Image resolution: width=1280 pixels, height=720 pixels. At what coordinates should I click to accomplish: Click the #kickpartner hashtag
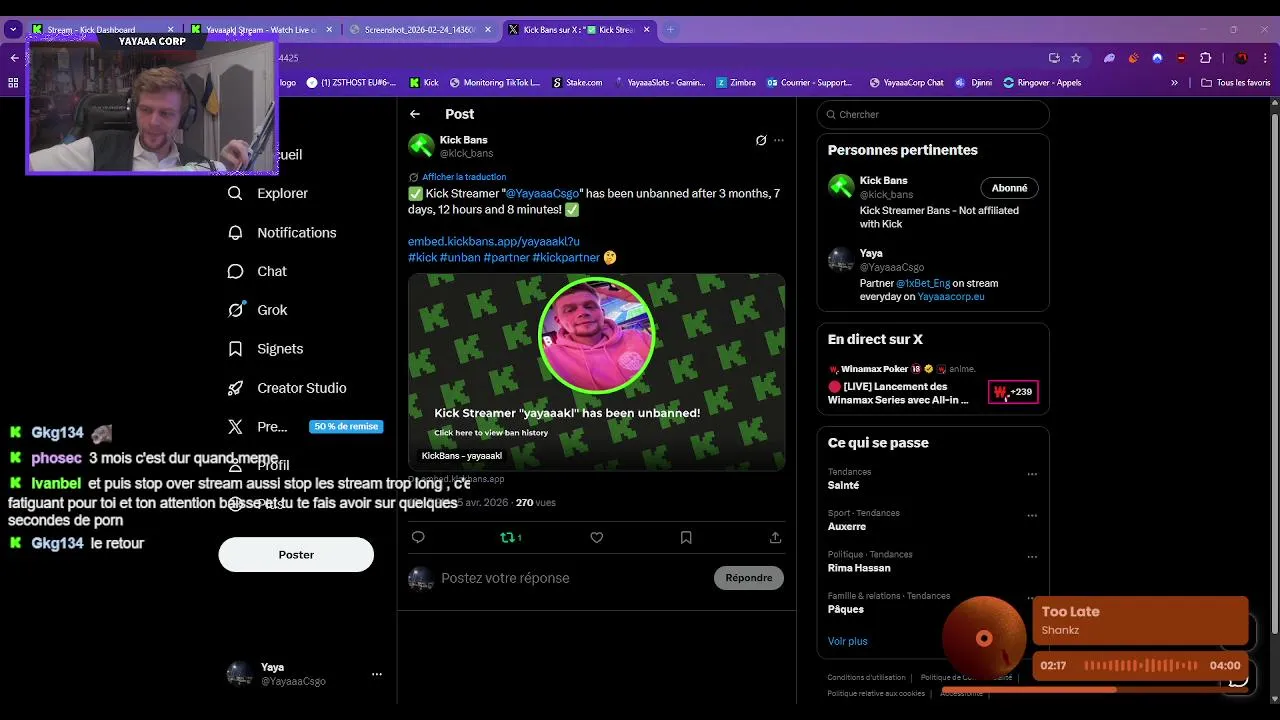tap(566, 257)
